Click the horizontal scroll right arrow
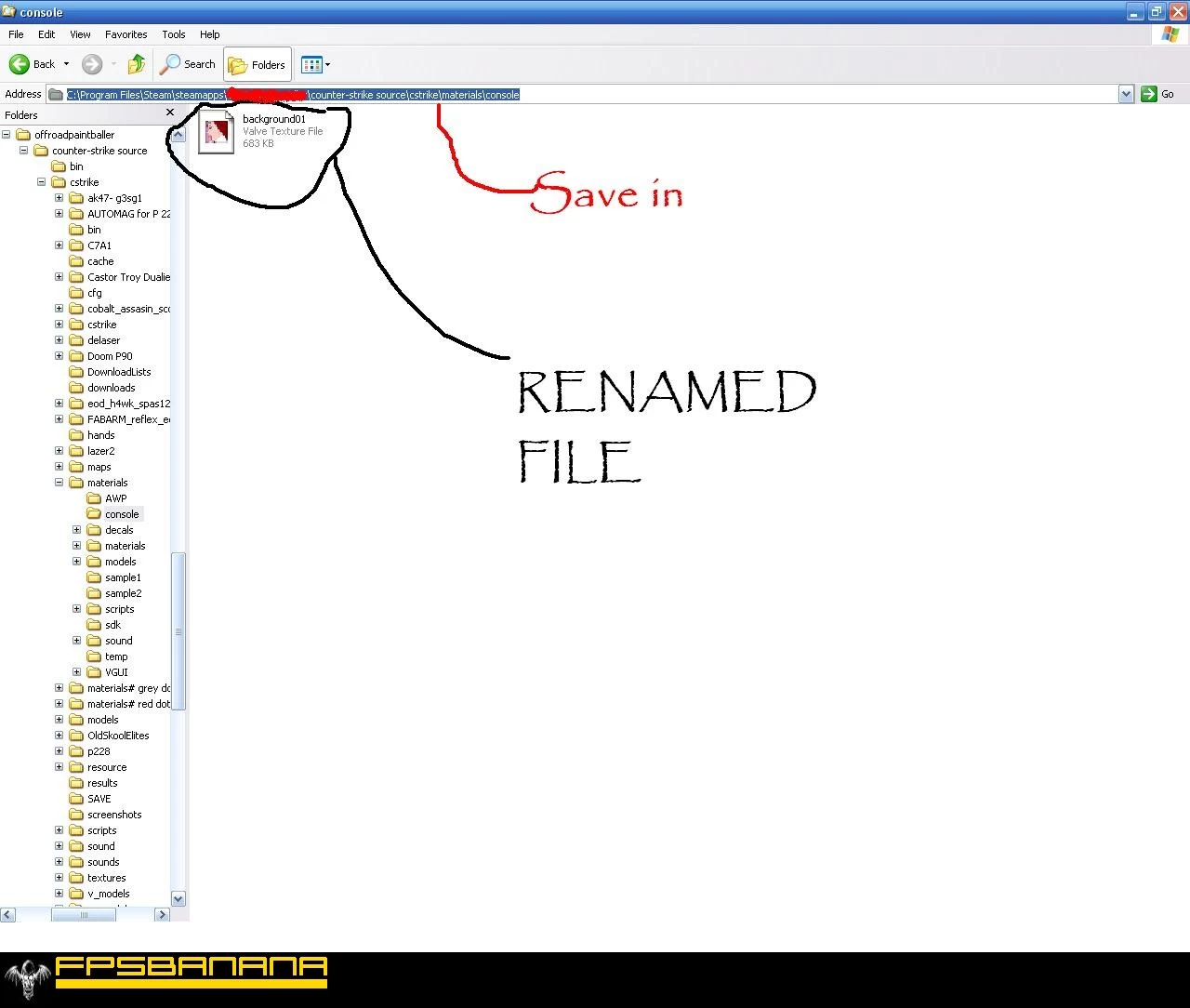The height and width of the screenshot is (1008, 1190). pos(162,915)
